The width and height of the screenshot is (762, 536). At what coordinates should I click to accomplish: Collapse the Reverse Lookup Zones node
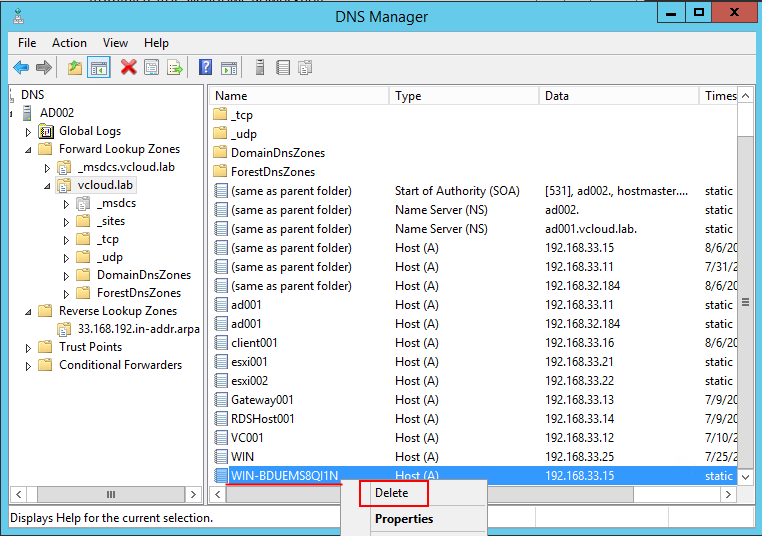[28, 312]
